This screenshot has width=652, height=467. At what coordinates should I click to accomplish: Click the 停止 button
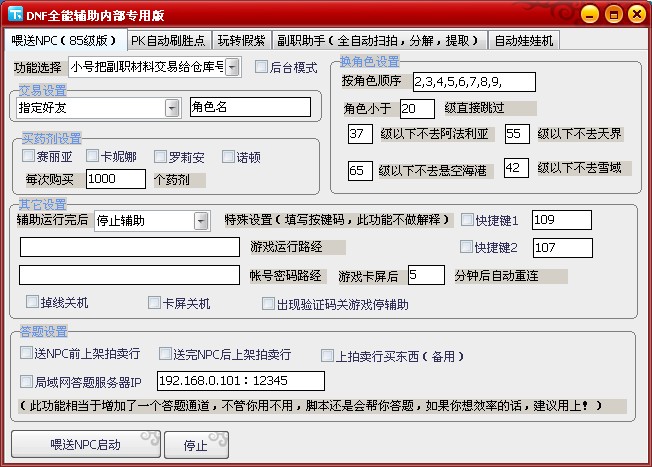point(185,444)
